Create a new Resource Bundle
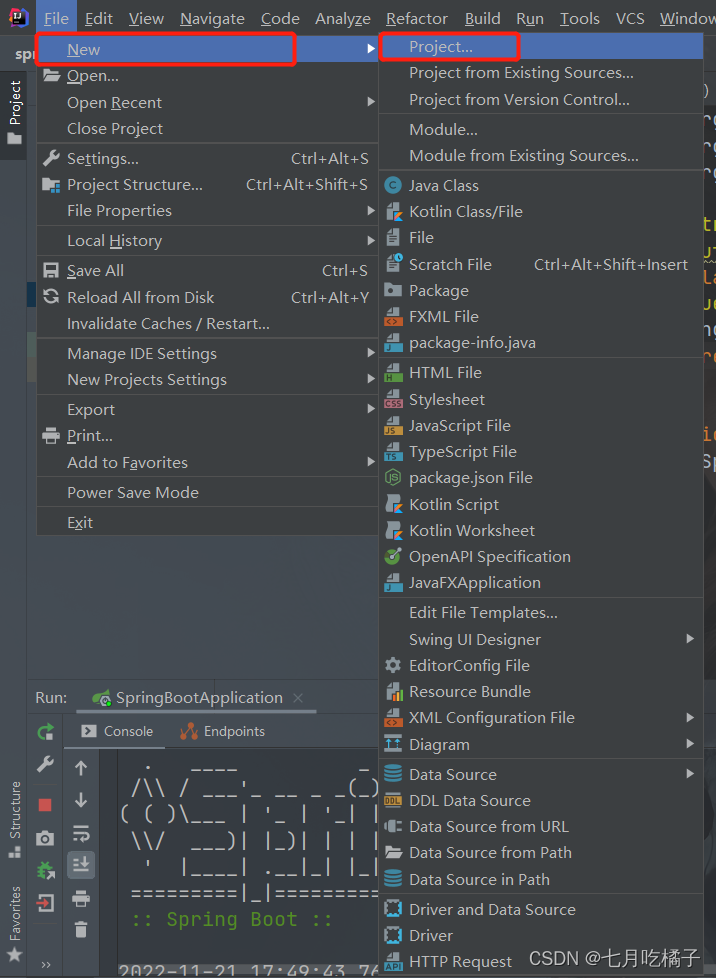This screenshot has width=716, height=978. point(541,692)
